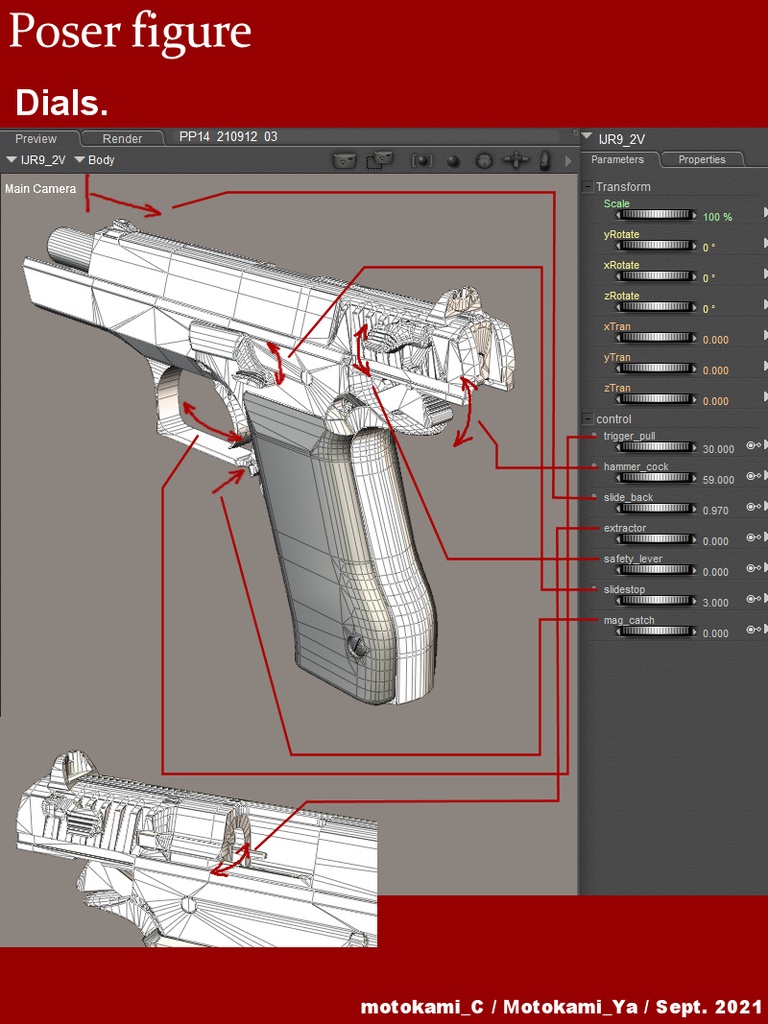Click the hammer_cock value 59.000

pos(718,480)
